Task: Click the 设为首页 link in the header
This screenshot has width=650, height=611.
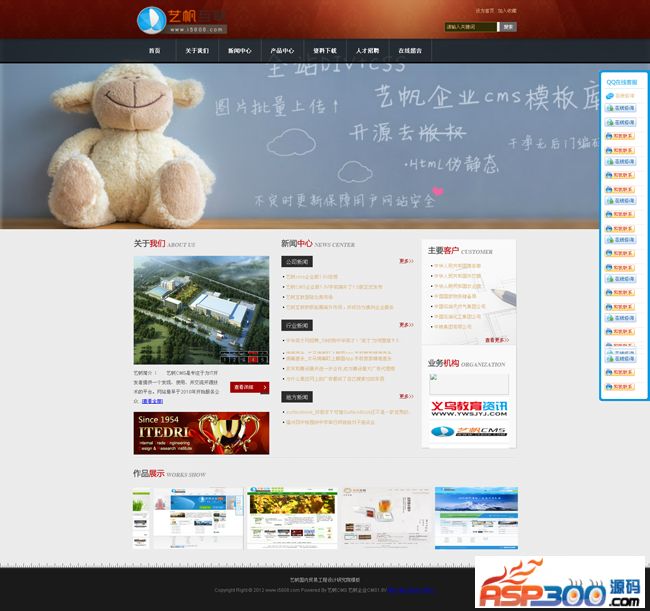Action: 485,11
